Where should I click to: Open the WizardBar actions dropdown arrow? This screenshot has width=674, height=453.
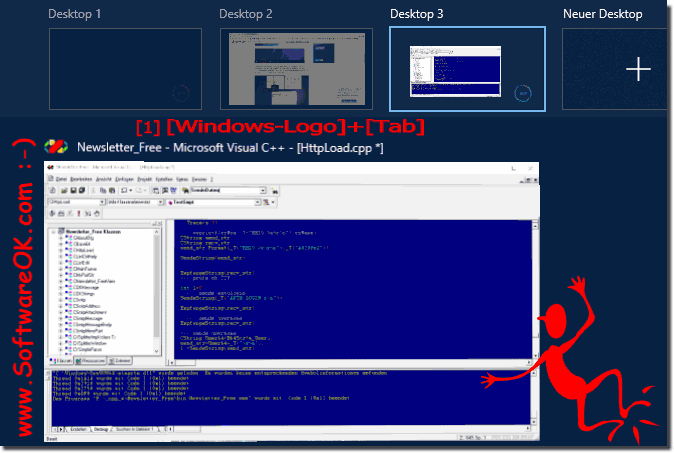pos(273,202)
